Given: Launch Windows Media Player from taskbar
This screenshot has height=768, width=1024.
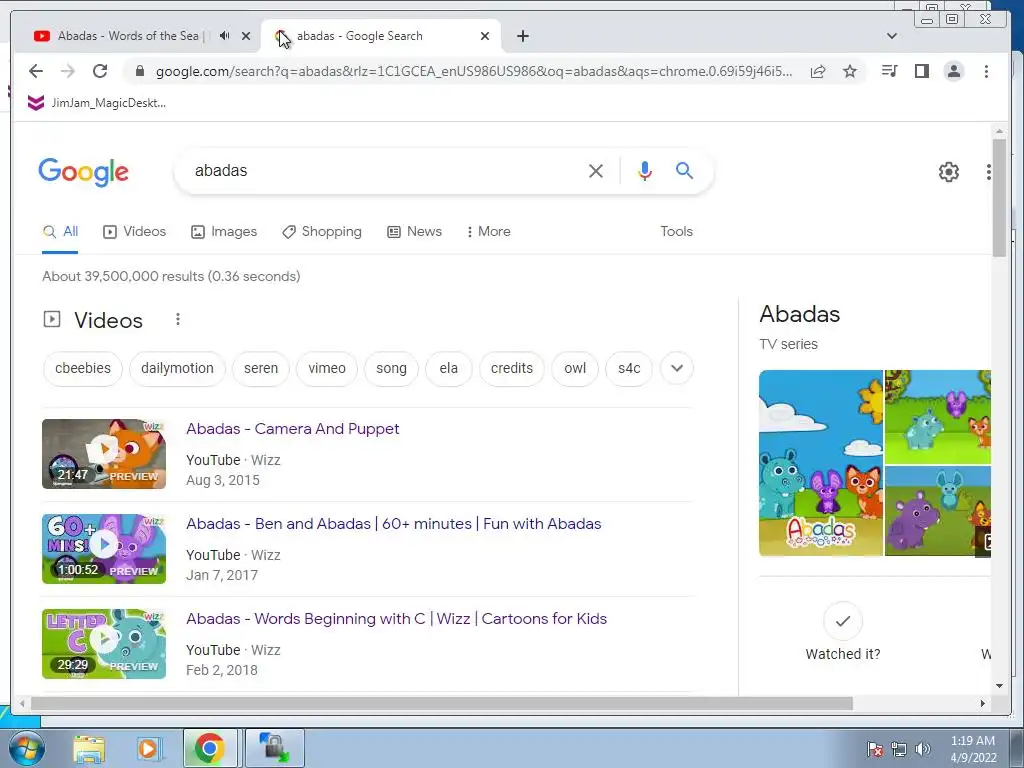Looking at the screenshot, I should pos(149,748).
